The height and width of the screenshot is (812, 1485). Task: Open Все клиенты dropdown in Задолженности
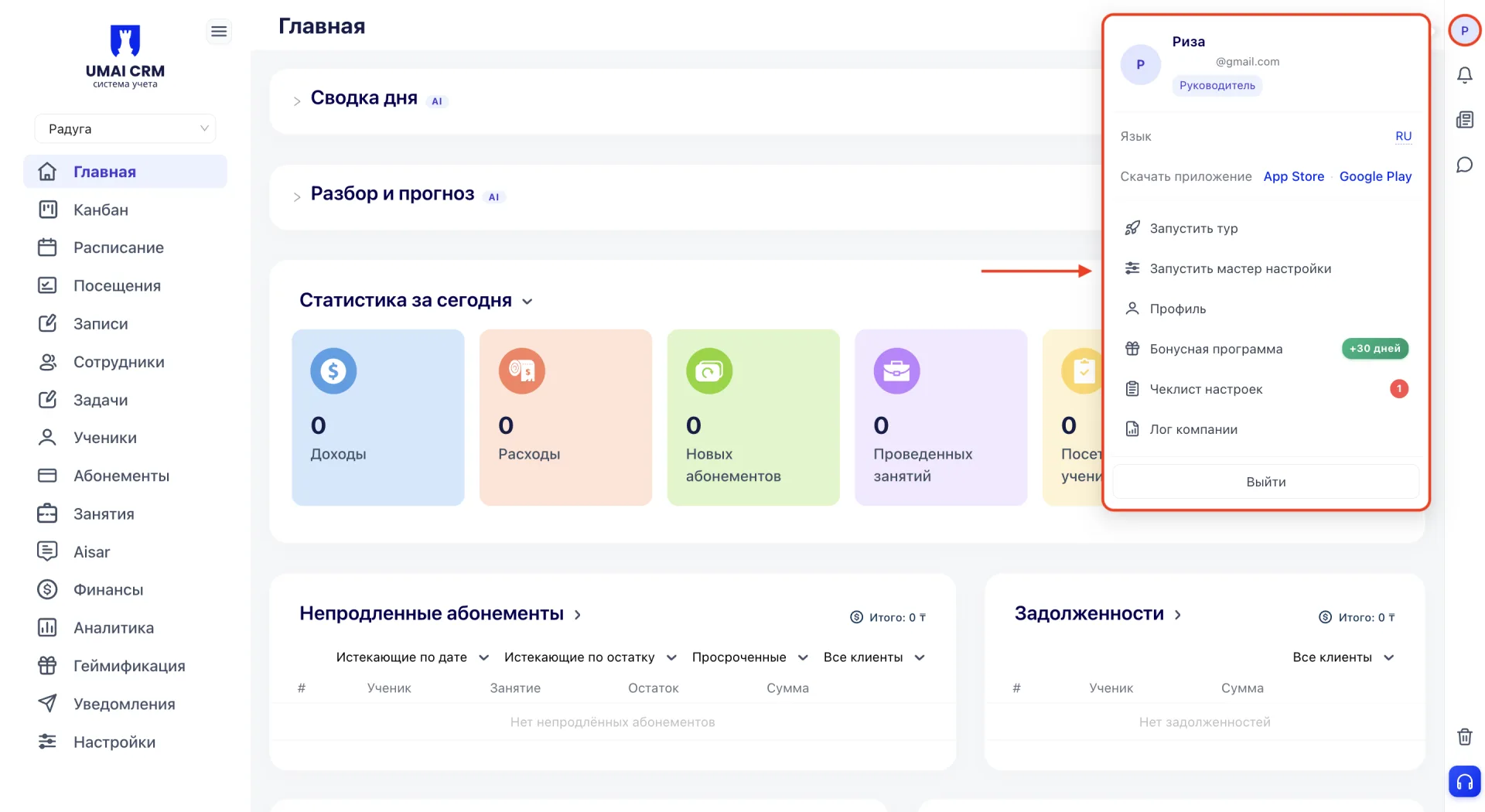click(1343, 657)
